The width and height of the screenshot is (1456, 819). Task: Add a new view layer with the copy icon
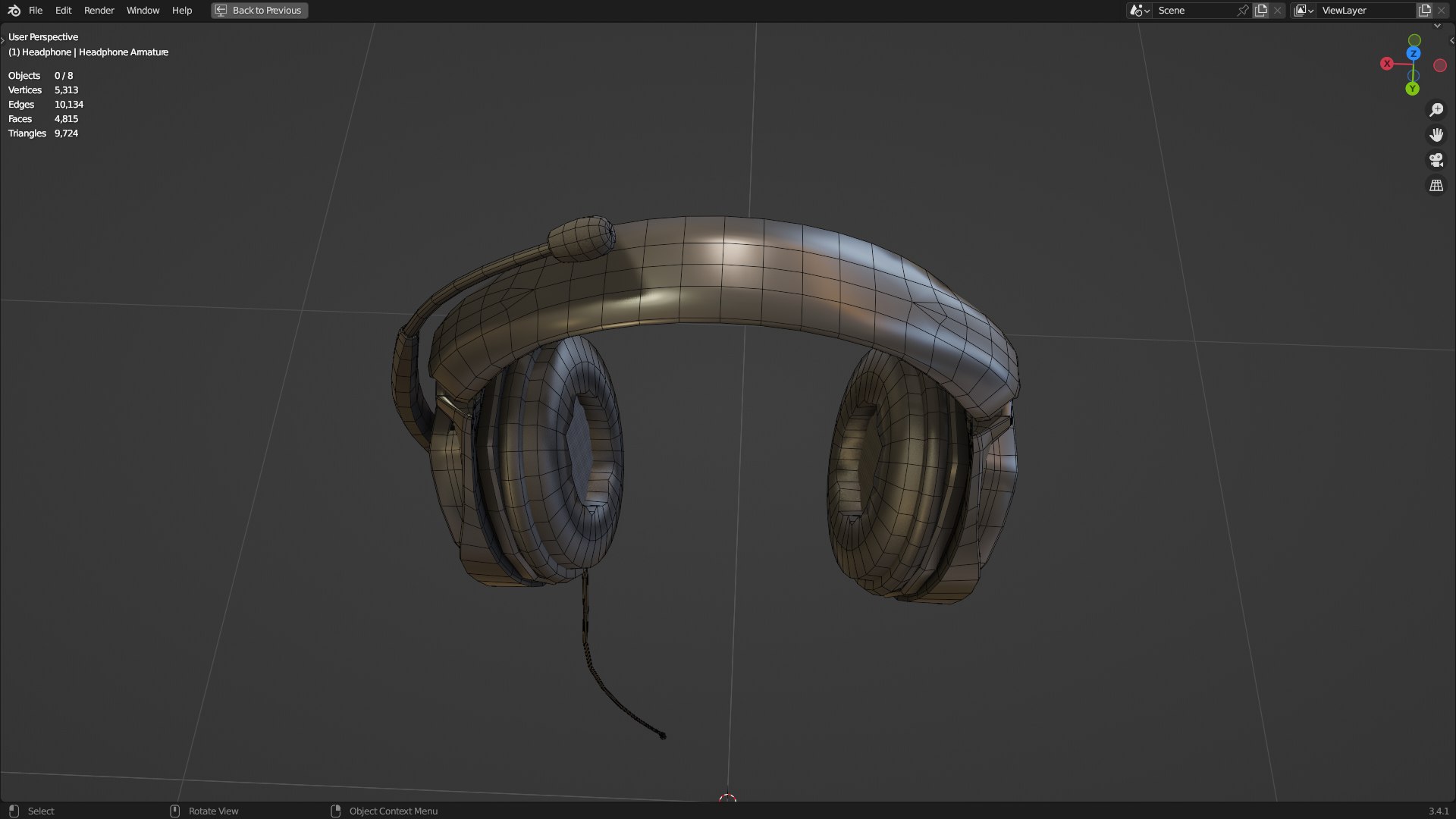click(x=1425, y=11)
